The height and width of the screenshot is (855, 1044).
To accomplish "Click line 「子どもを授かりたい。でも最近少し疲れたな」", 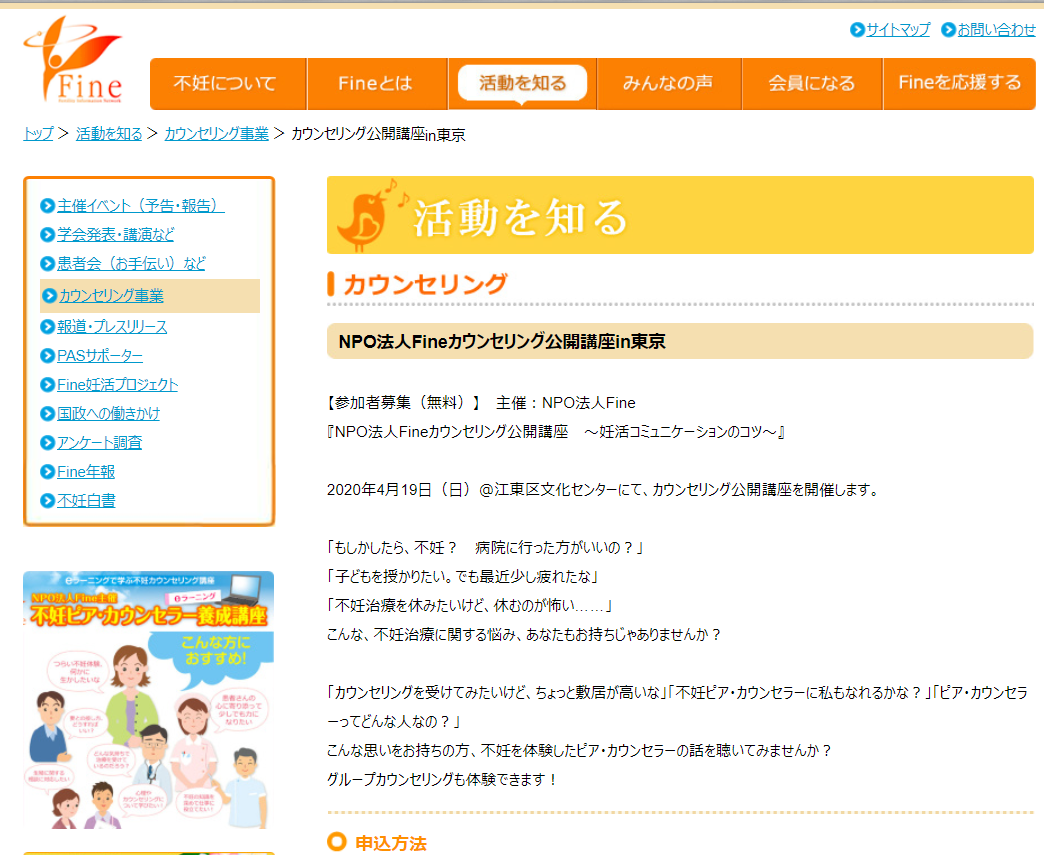I will tap(463, 577).
